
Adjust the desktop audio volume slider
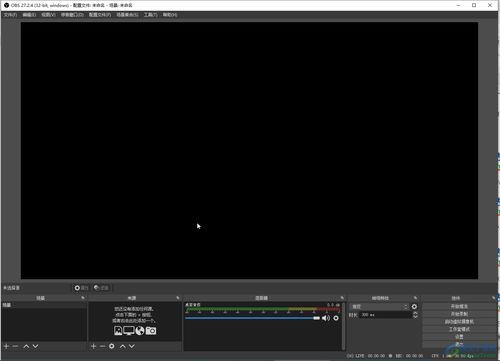click(x=252, y=318)
